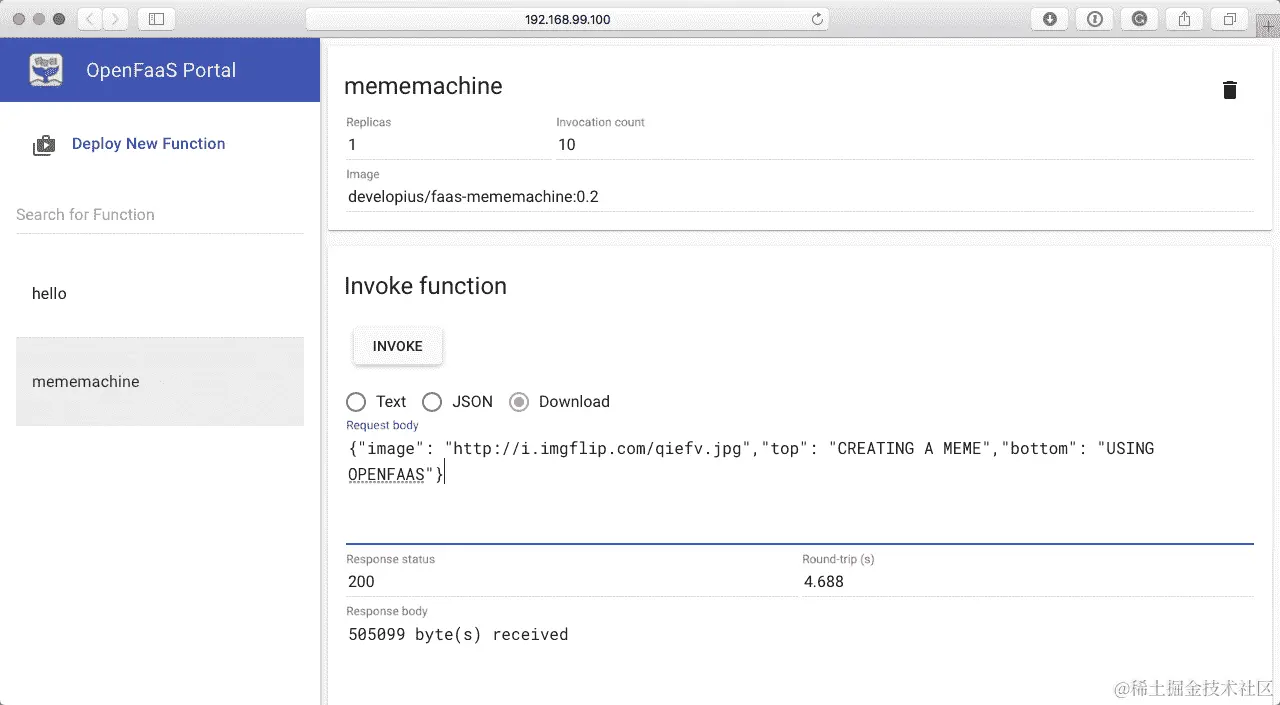Focus the Search for Function field
Image resolution: width=1280 pixels, height=705 pixels.
click(160, 215)
